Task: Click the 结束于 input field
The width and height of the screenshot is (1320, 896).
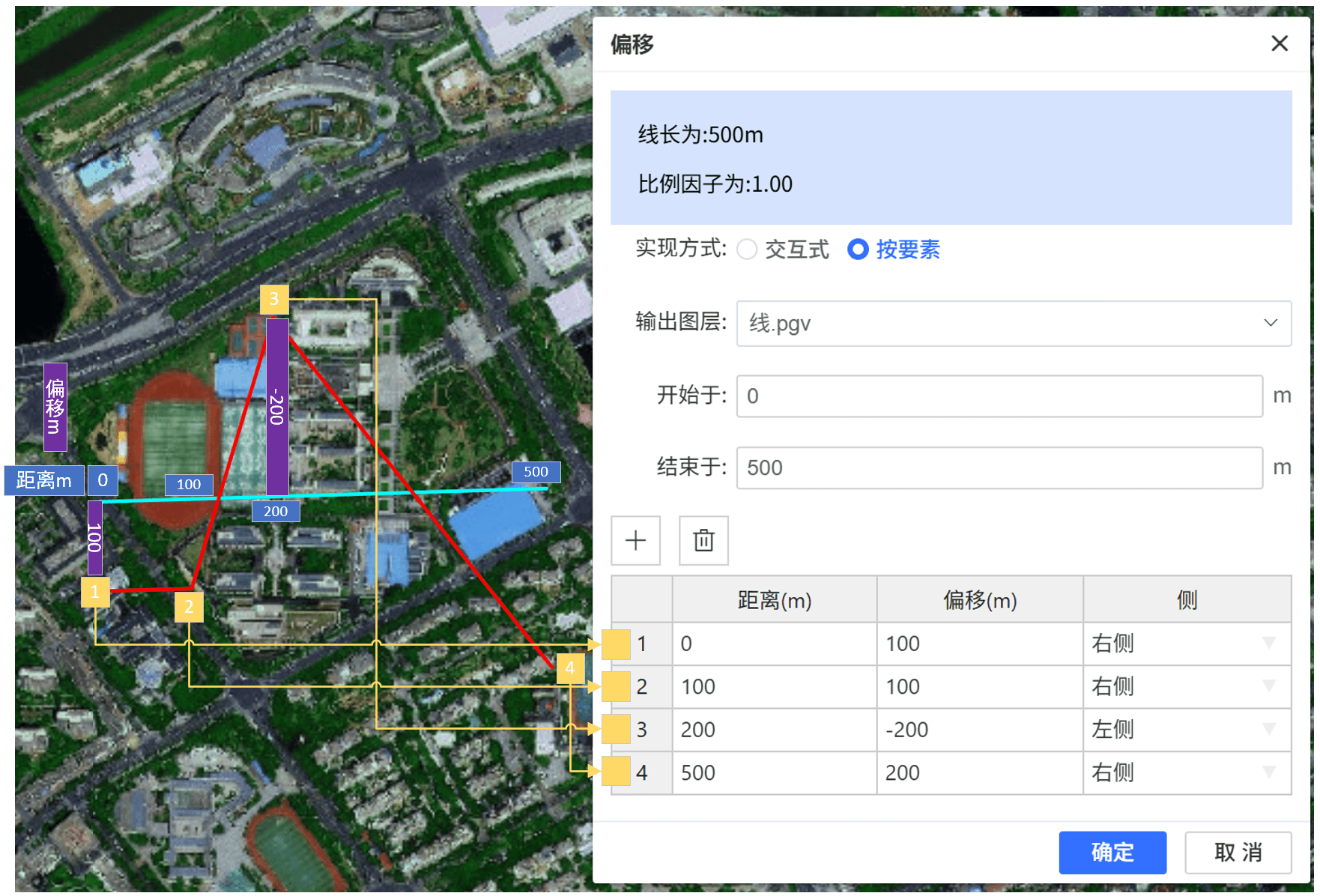Action: [999, 467]
